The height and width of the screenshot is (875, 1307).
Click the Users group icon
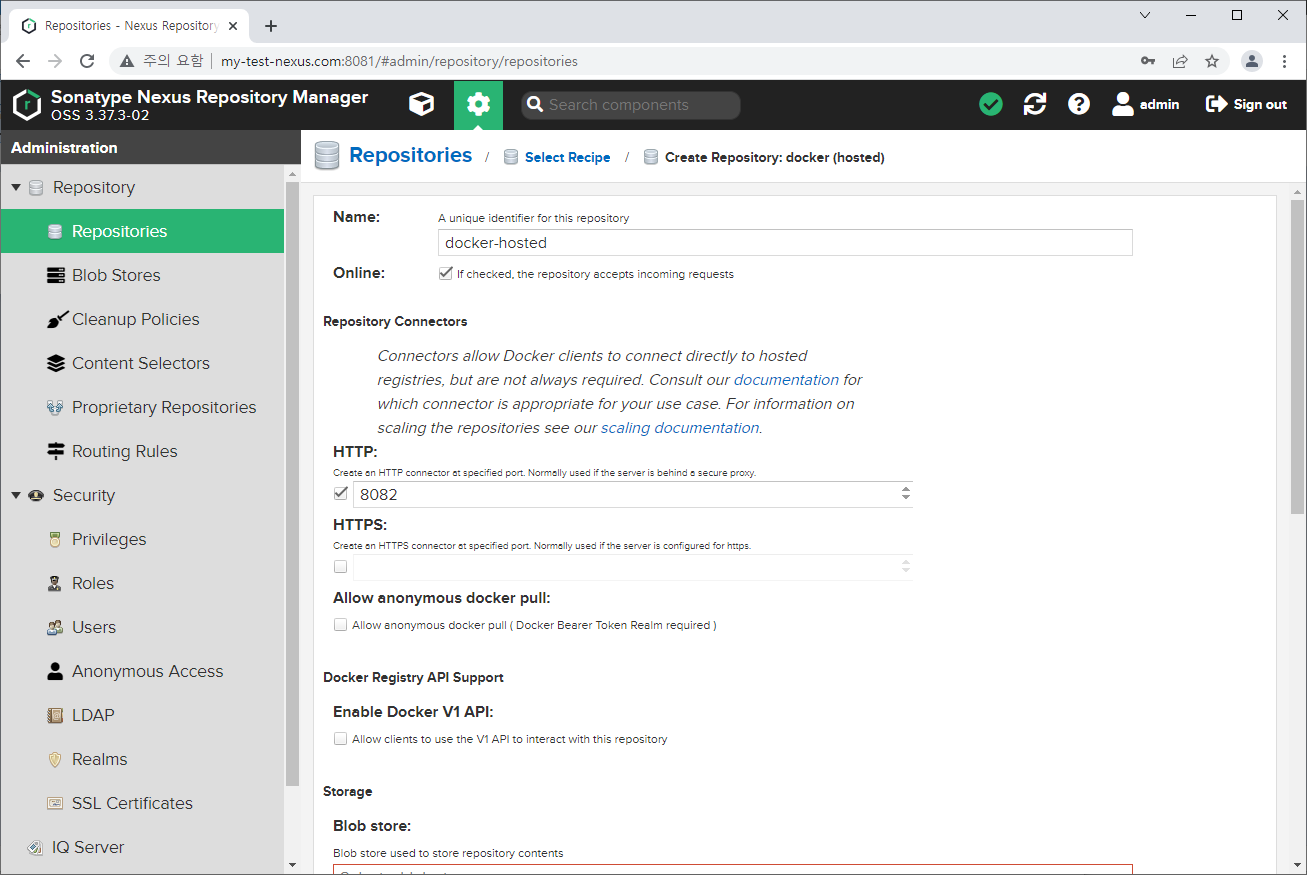pos(56,627)
